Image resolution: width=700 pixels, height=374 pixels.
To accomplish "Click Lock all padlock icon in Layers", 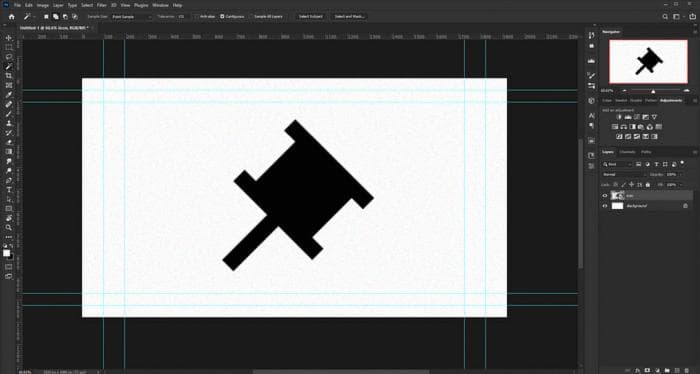I will click(648, 185).
